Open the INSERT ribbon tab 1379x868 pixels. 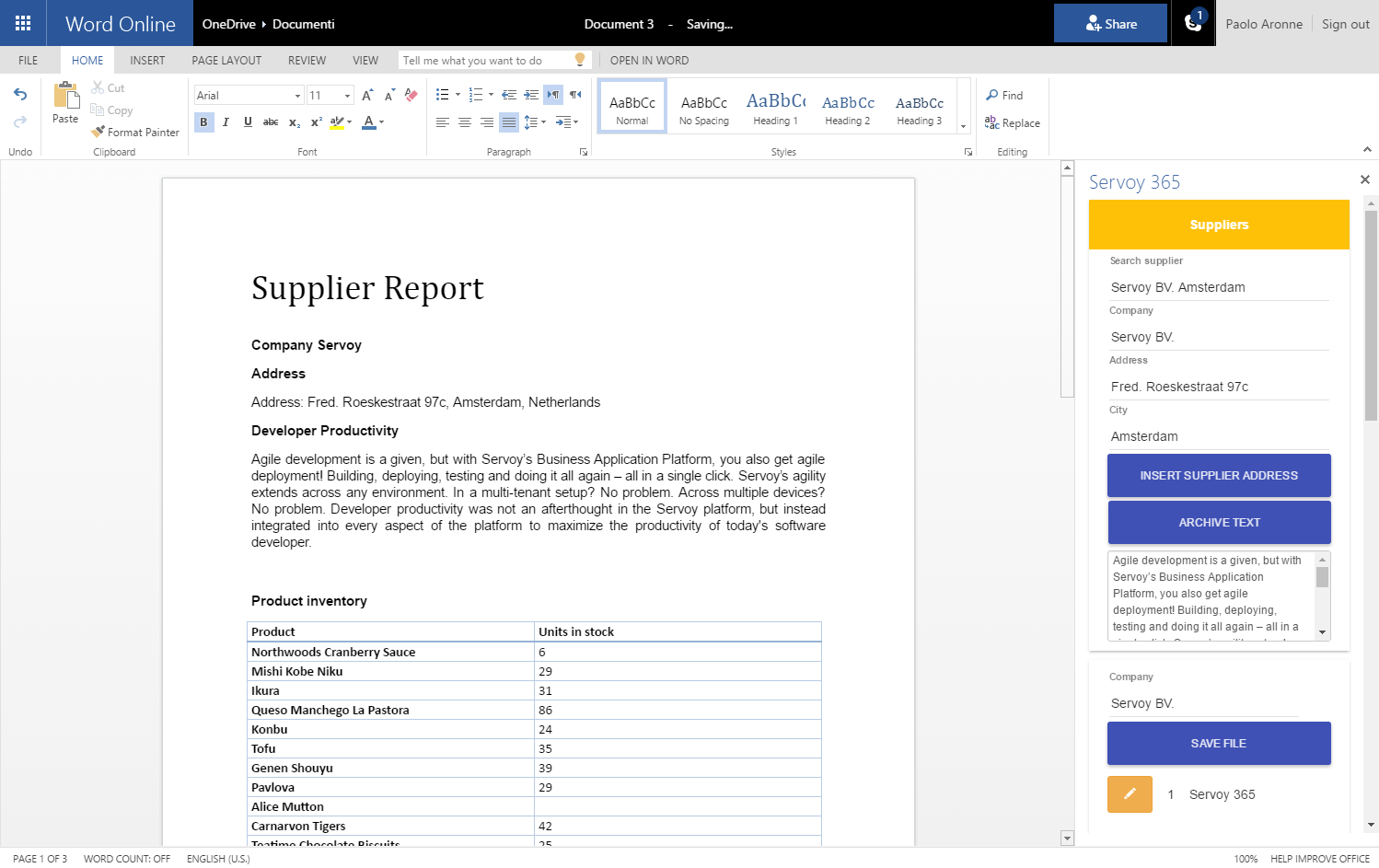click(x=147, y=61)
